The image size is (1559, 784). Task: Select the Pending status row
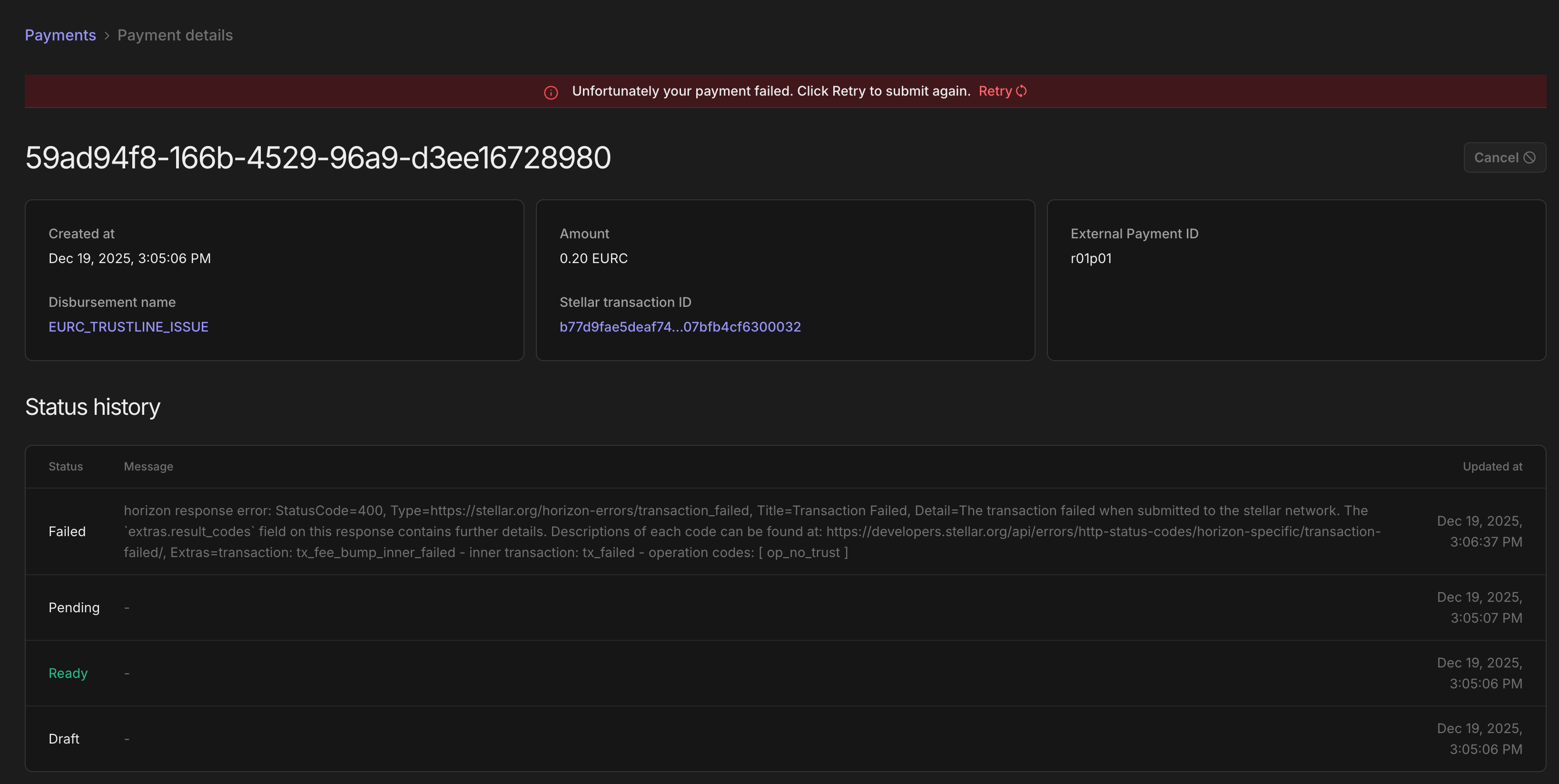tap(74, 608)
